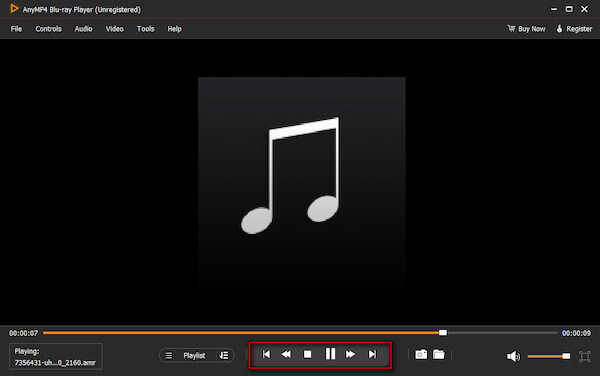
Task: Click the AnyMP4 logo in title bar
Action: coord(14,9)
